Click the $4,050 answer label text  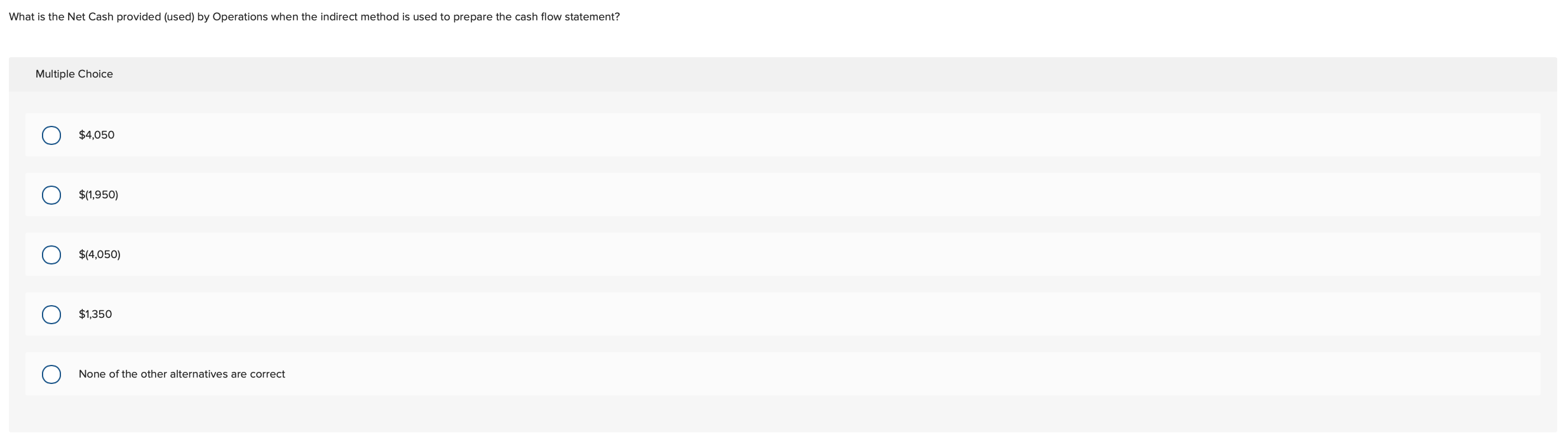(95, 135)
